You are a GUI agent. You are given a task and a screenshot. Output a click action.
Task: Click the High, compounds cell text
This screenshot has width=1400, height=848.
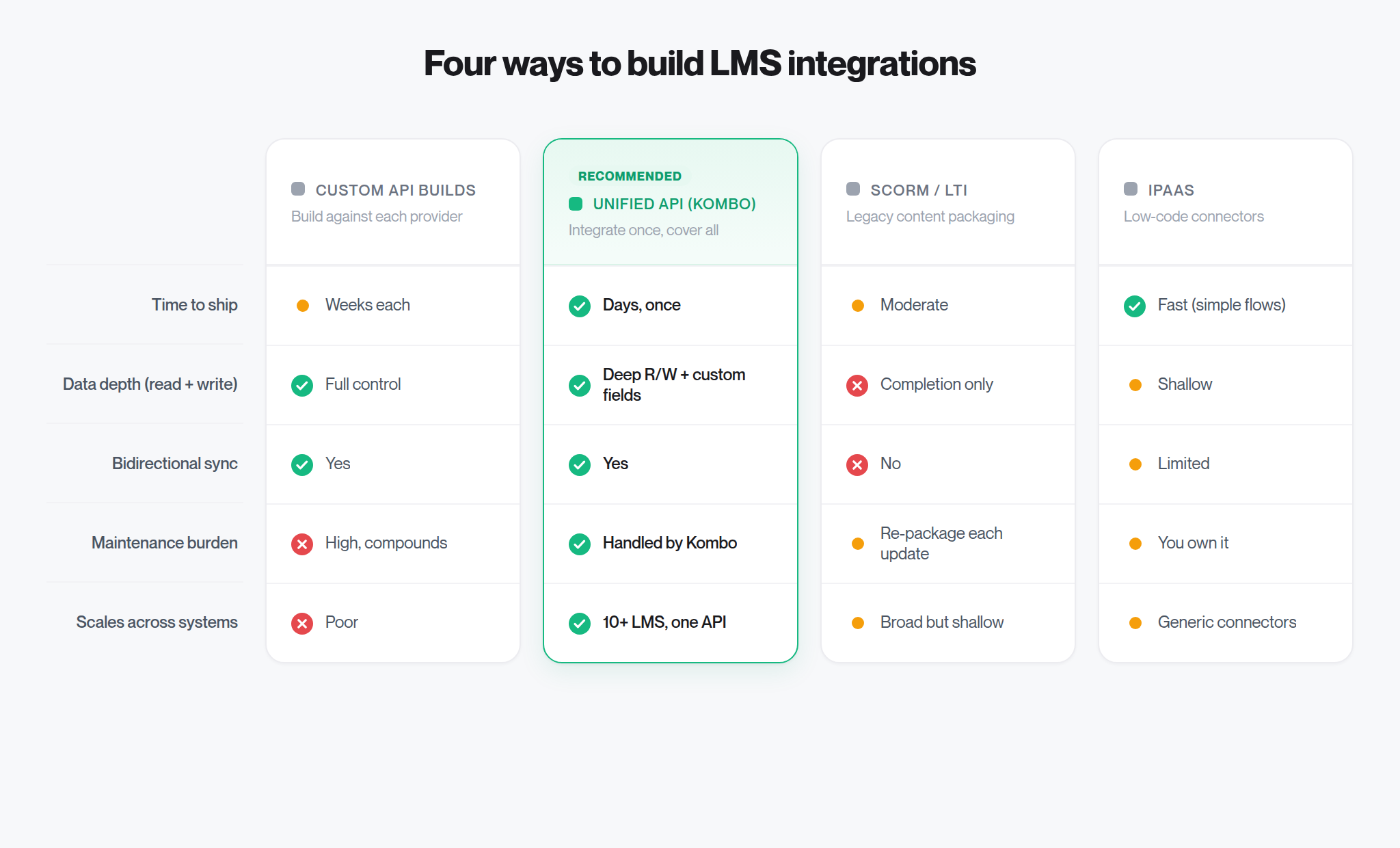[x=386, y=543]
